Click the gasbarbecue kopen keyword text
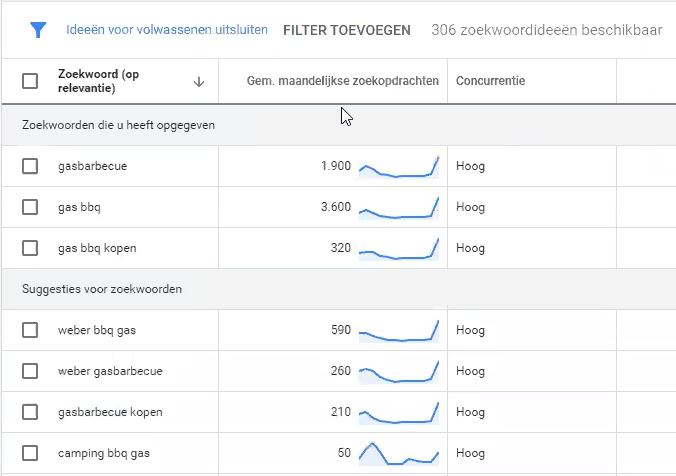676x476 pixels. coord(110,412)
